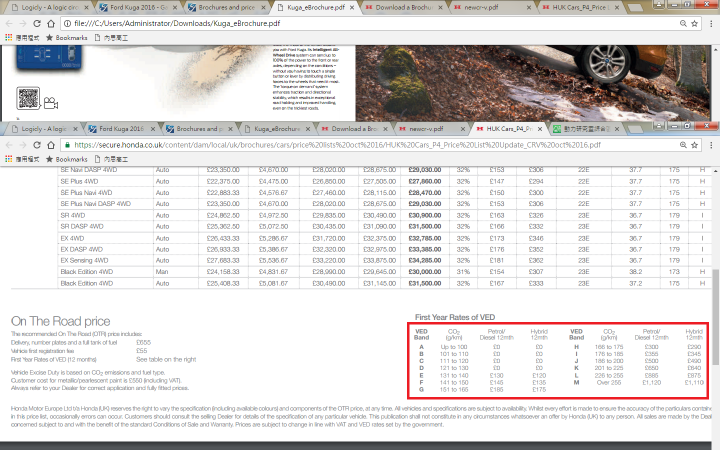Switch to newcr-v.pdf tab in the Honda window

coord(432,129)
